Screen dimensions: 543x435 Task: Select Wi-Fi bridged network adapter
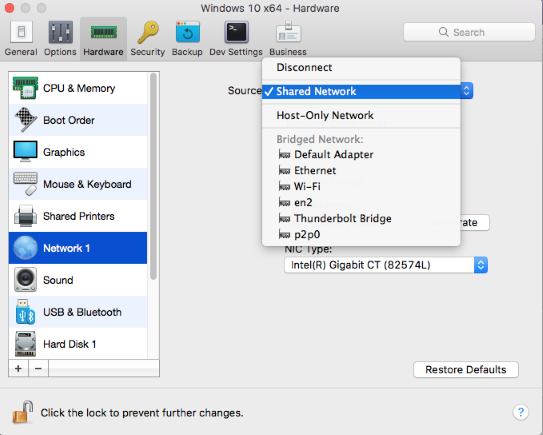click(x=361, y=186)
